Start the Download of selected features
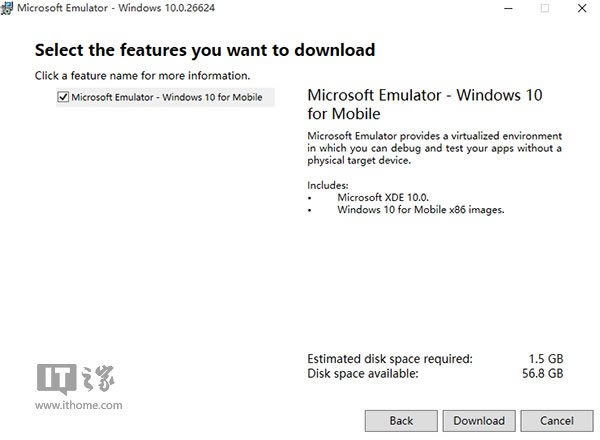 click(x=479, y=421)
